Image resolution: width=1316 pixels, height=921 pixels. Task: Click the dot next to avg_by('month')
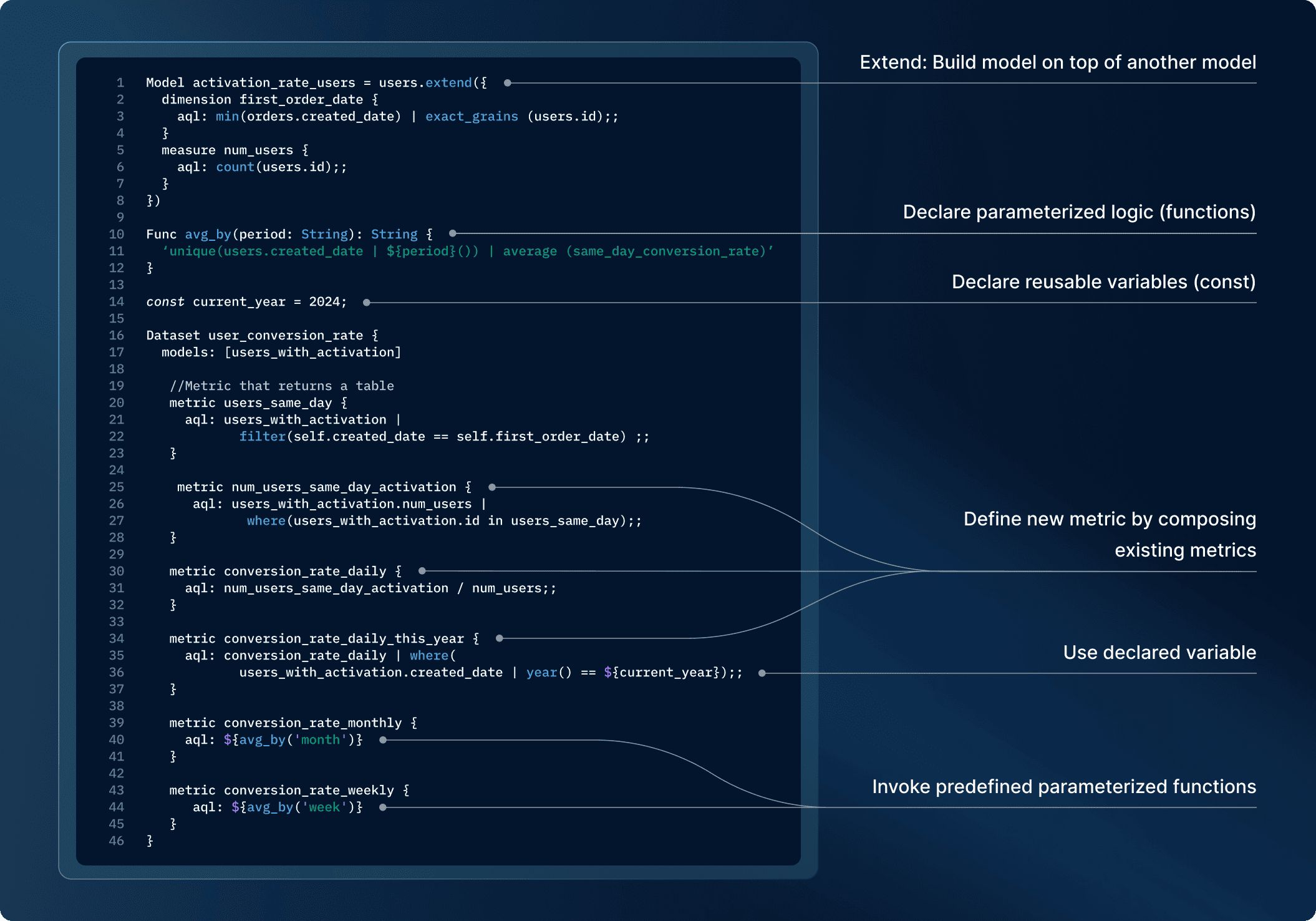tap(383, 740)
